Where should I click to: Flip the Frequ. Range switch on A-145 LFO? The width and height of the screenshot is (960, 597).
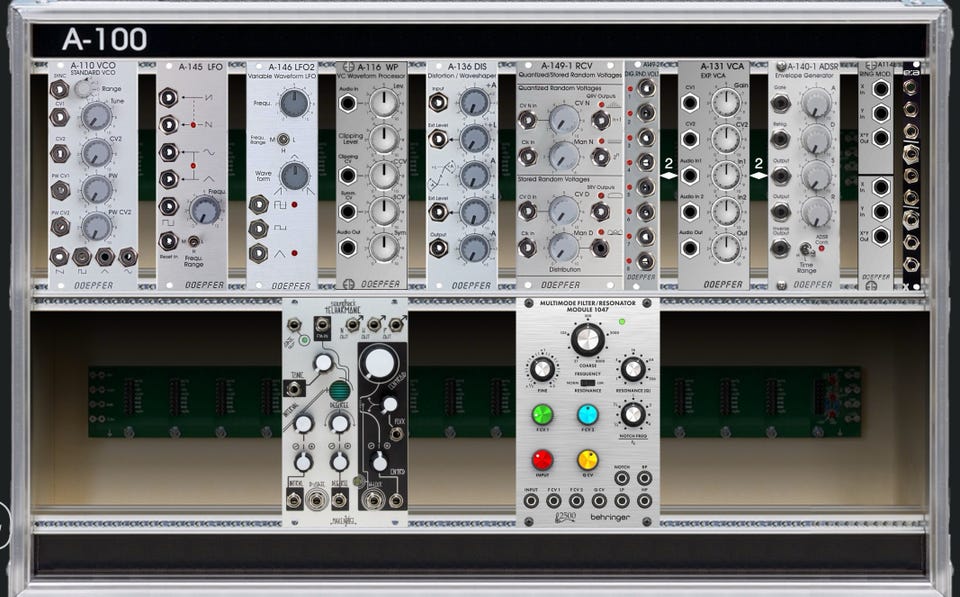[x=193, y=241]
